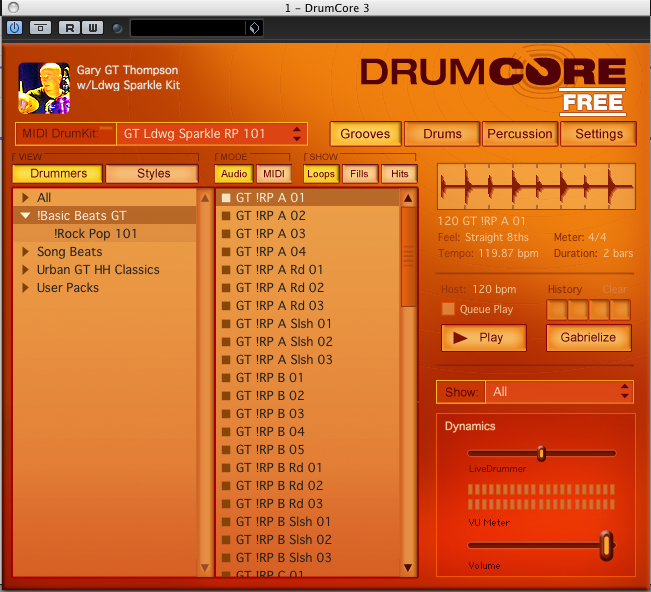Click the drummer list scroll-down arrow

coord(205,567)
